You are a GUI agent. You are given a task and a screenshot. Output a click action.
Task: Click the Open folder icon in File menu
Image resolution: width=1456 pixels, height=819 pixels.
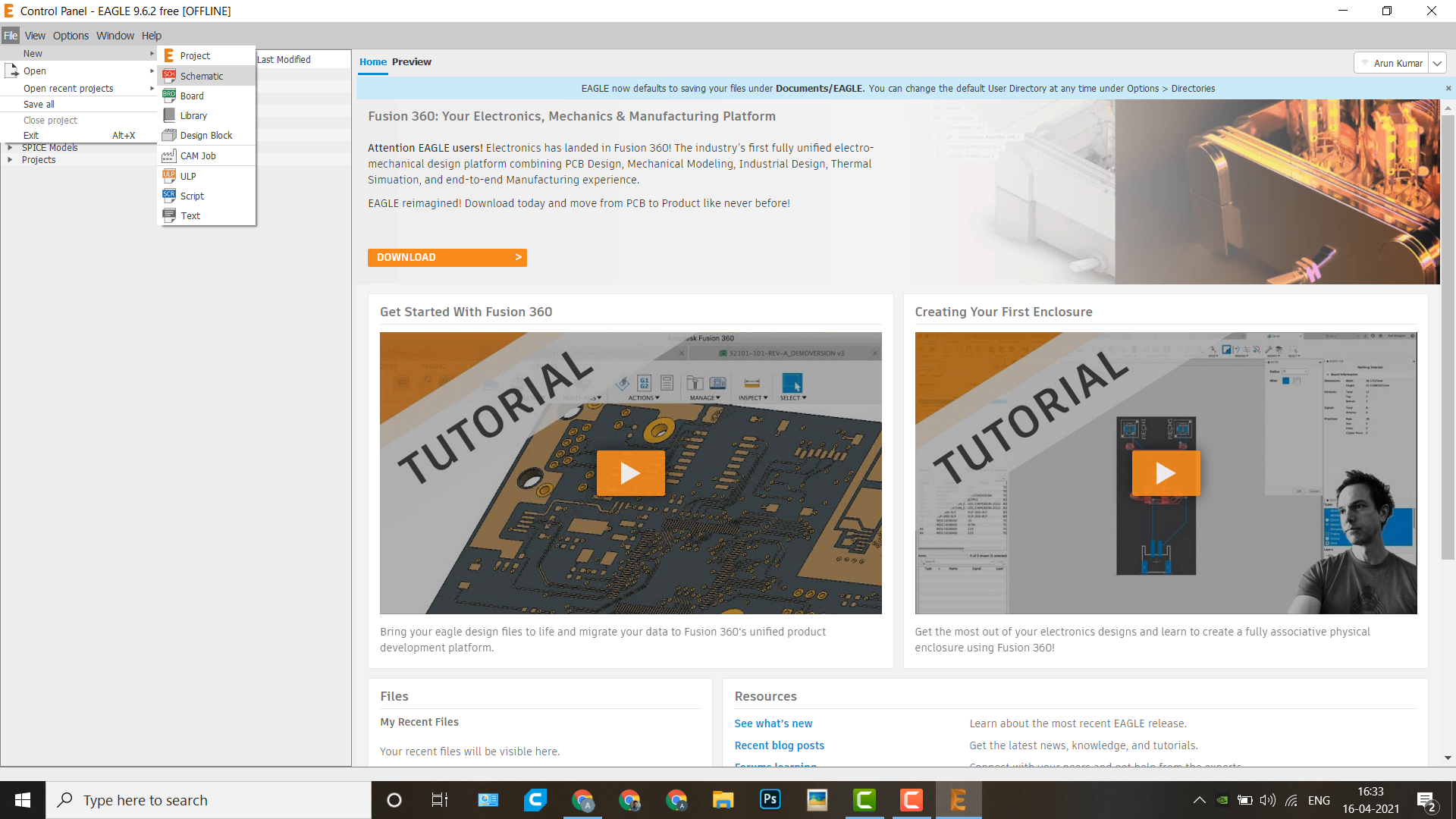pyautogui.click(x=11, y=71)
